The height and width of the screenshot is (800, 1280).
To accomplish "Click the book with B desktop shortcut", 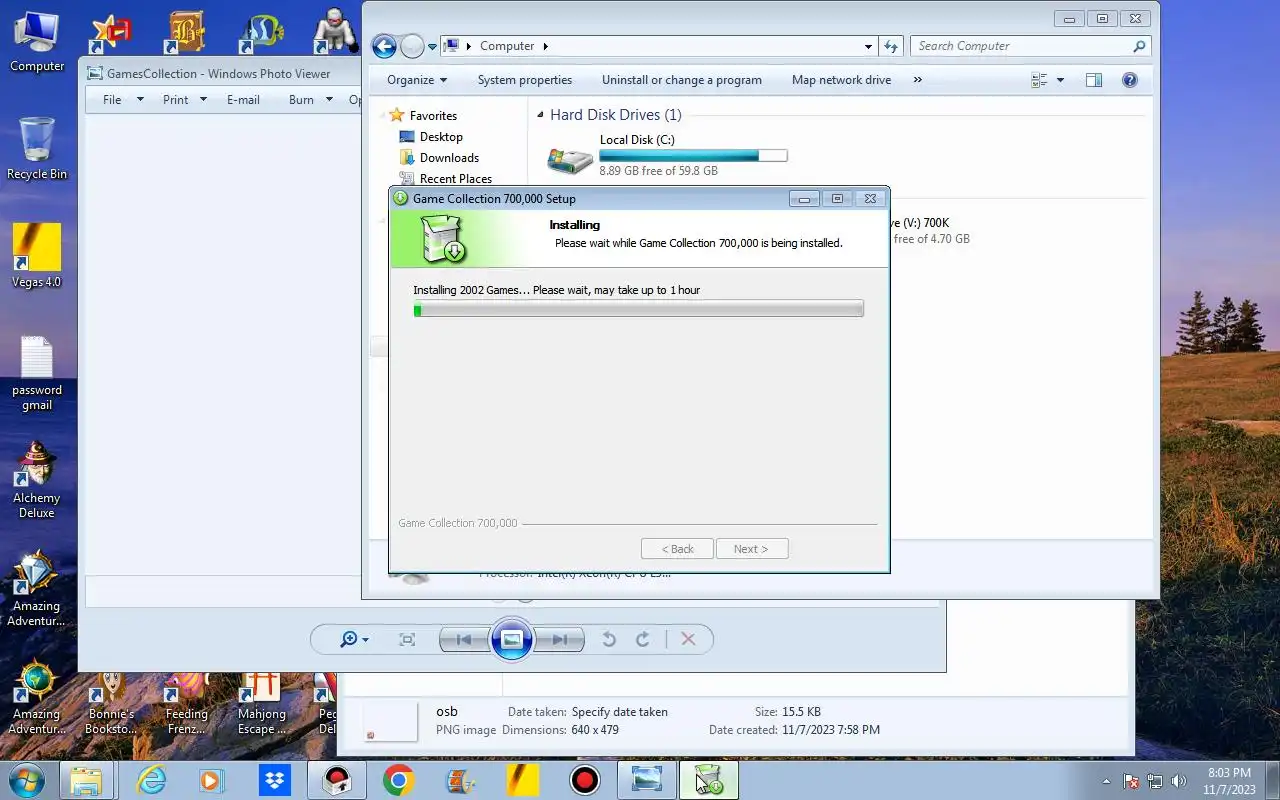I will coord(187,32).
